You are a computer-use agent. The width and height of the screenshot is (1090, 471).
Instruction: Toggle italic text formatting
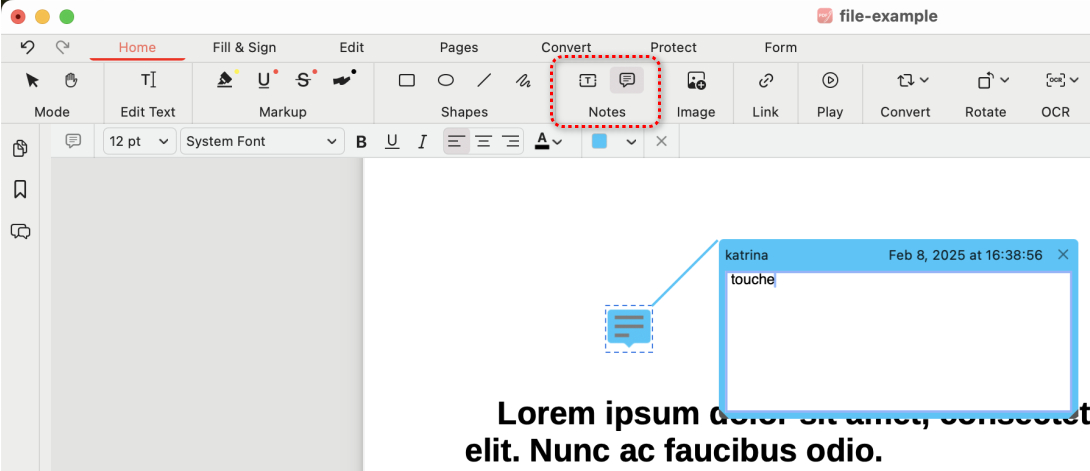pyautogui.click(x=422, y=142)
